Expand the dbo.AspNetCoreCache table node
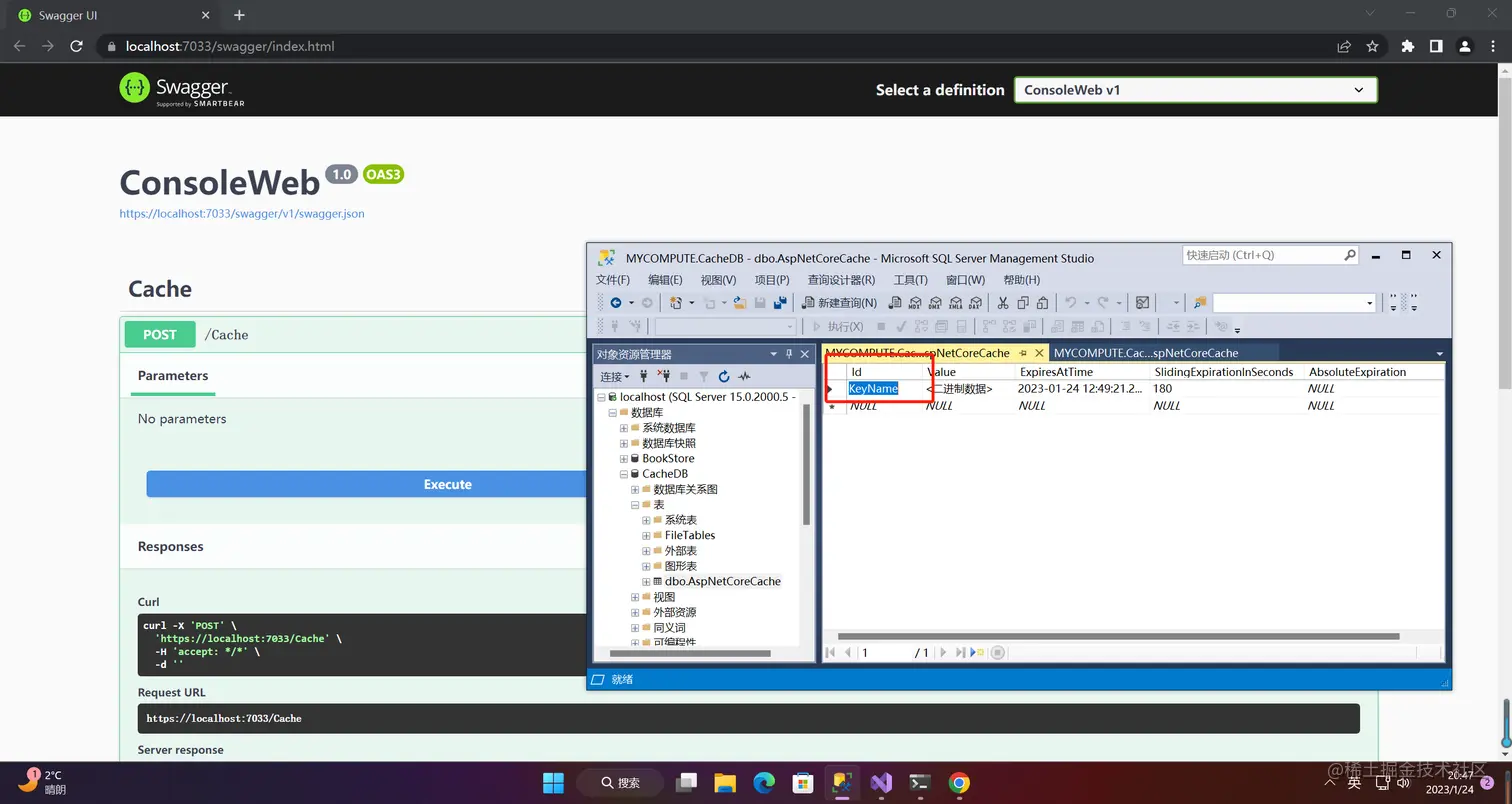 click(x=646, y=581)
